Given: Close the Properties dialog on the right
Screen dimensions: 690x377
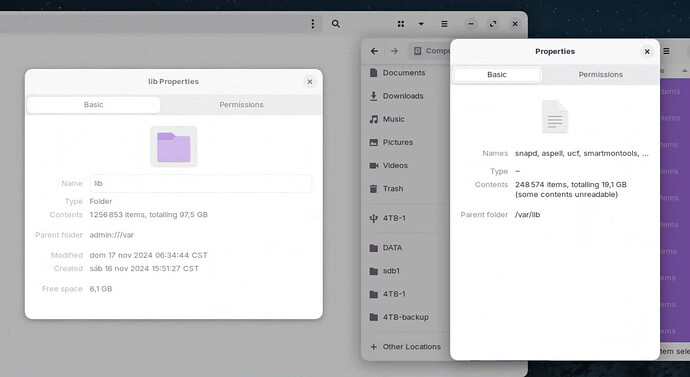Looking at the screenshot, I should pos(647,52).
